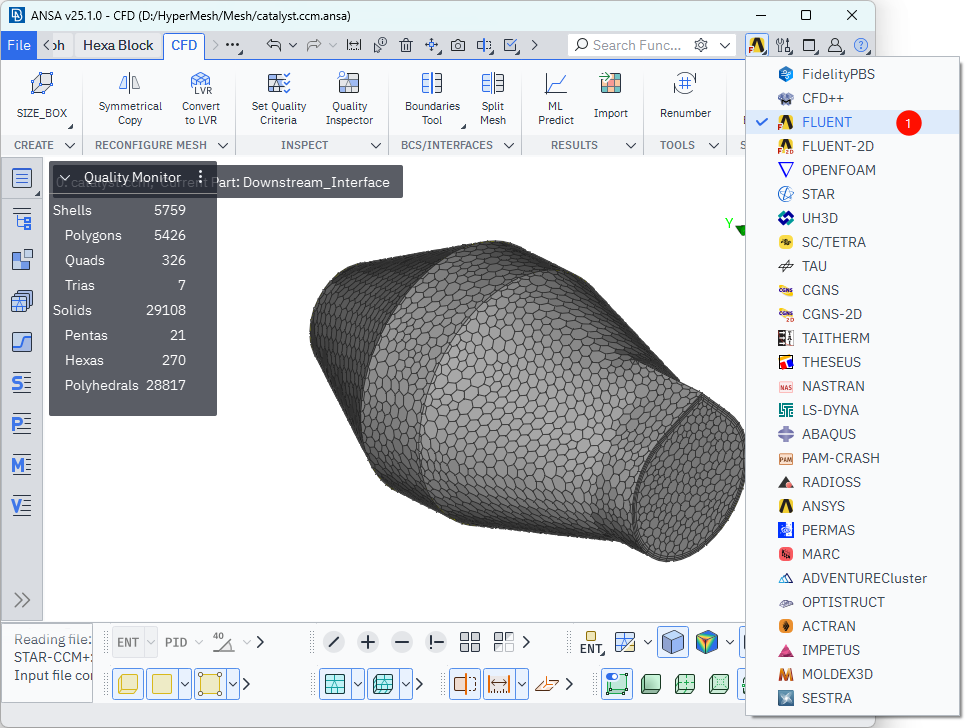Image resolution: width=970 pixels, height=728 pixels.
Task: Switch to the Hexa Block tab
Action: pyautogui.click(x=118, y=45)
